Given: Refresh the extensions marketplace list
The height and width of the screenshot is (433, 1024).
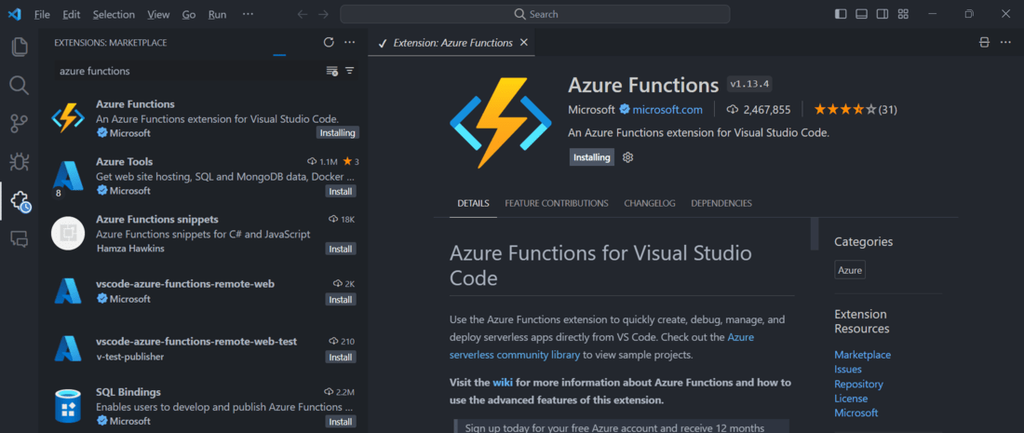Looking at the screenshot, I should [x=329, y=42].
